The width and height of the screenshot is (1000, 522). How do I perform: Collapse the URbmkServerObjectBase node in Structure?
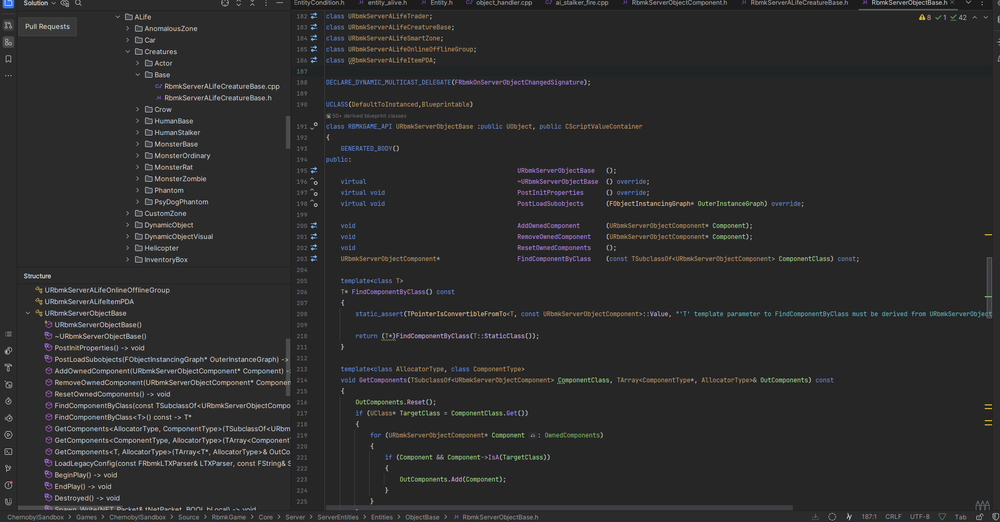coord(27,313)
